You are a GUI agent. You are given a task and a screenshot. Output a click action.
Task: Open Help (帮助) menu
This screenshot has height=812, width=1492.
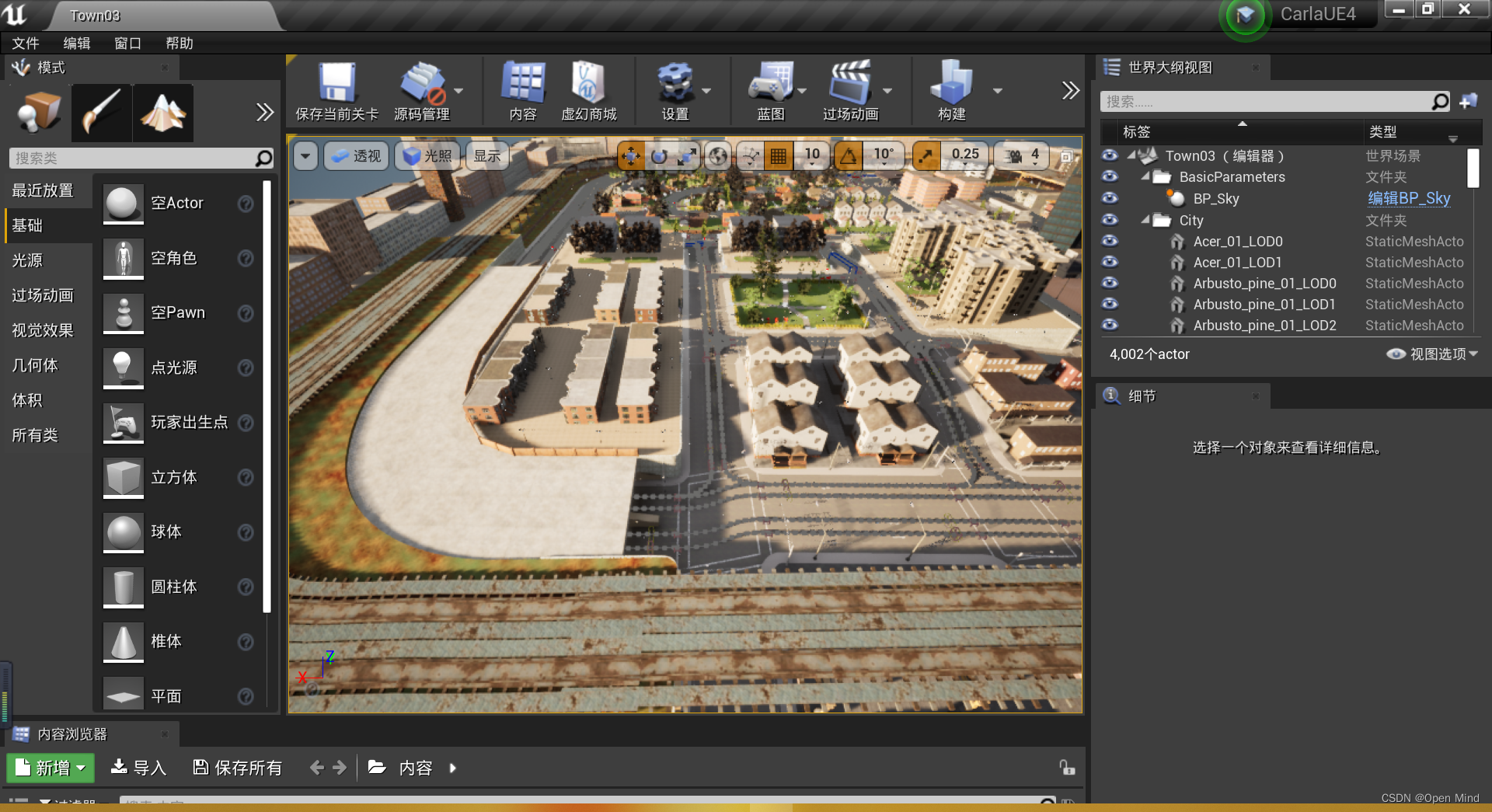(179, 44)
